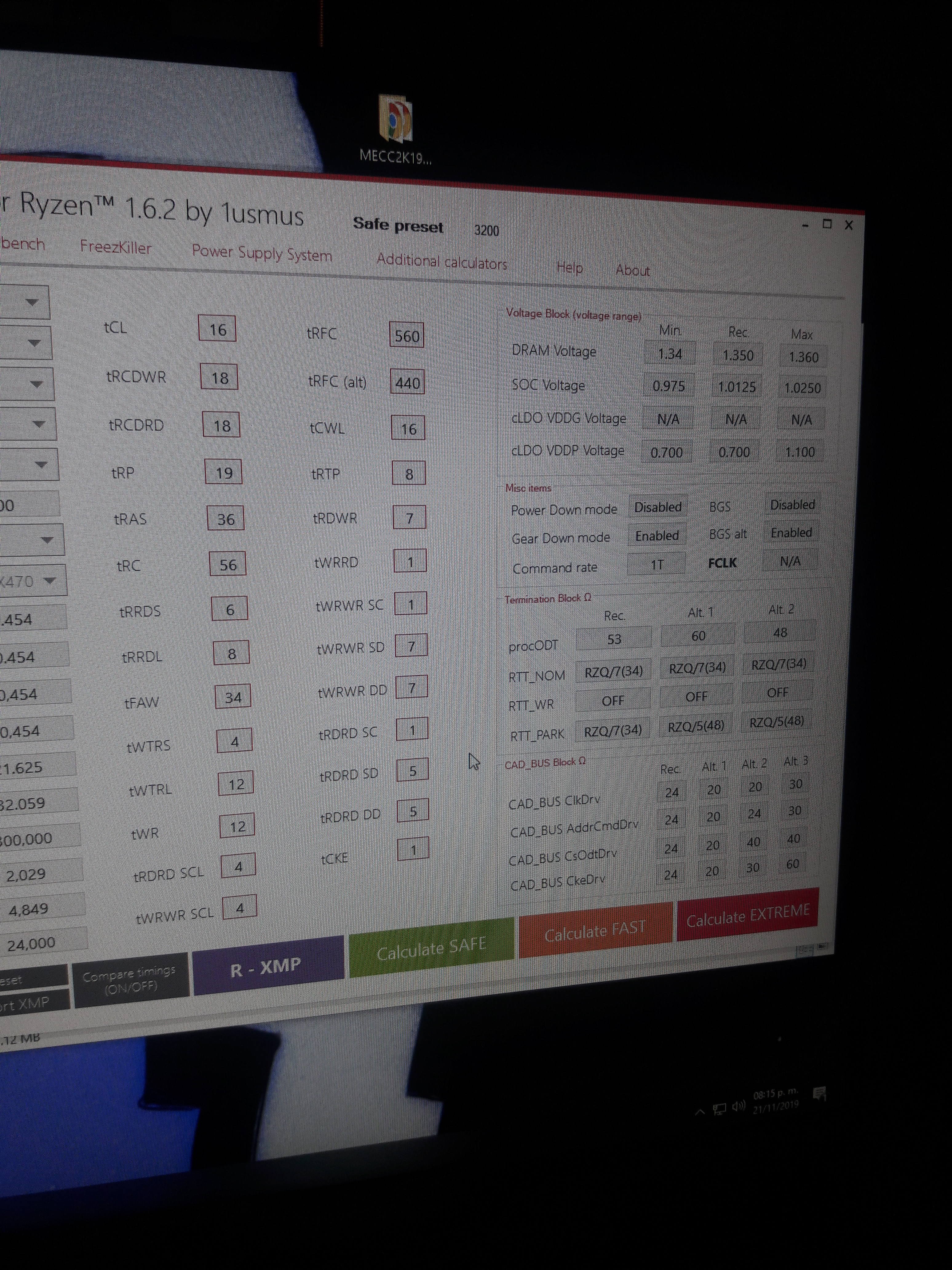Viewport: 952px width, 1270px height.
Task: Select the tWRWR SD value field
Action: point(411,646)
